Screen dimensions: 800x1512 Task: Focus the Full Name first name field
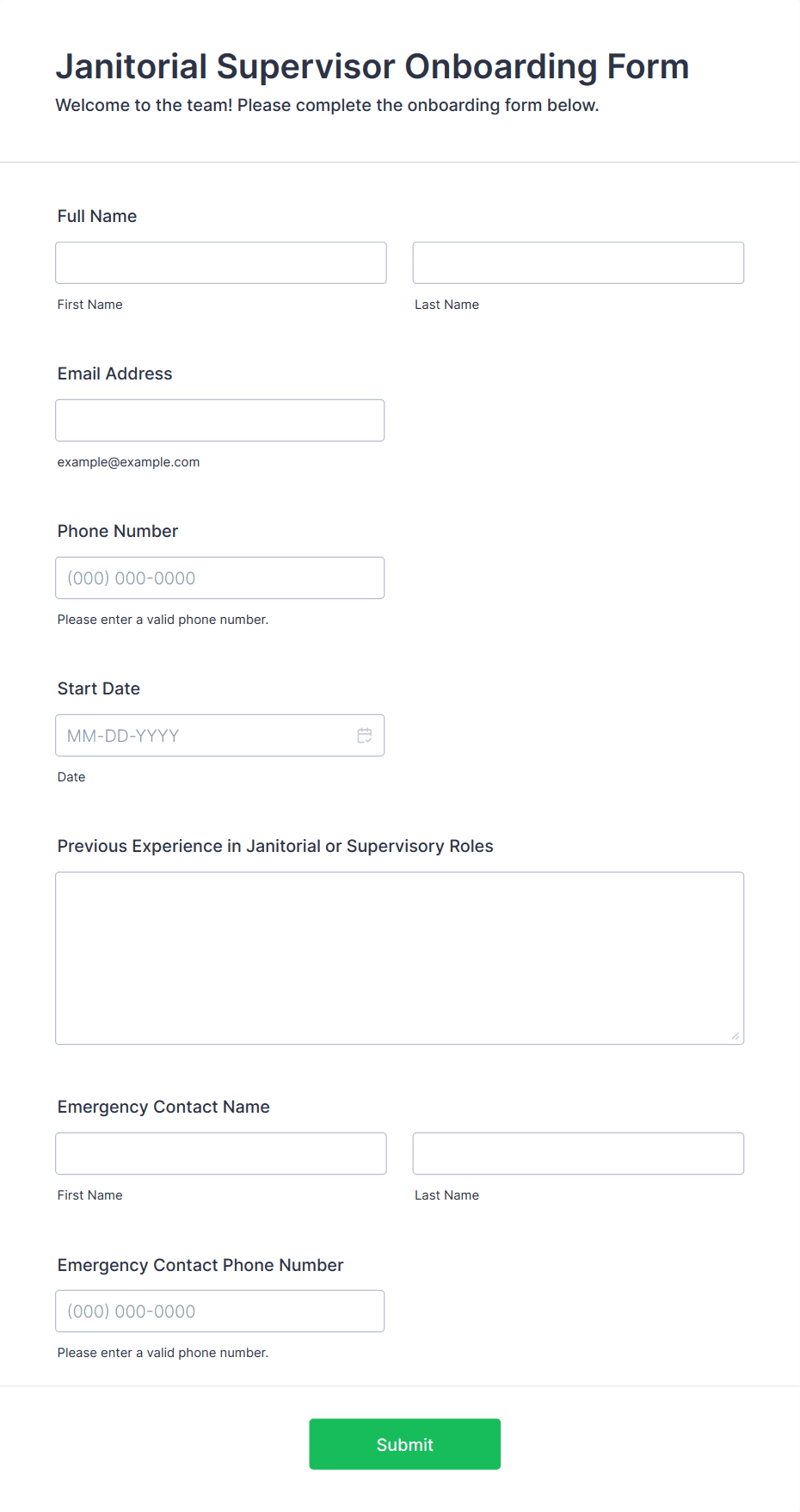pyautogui.click(x=221, y=262)
